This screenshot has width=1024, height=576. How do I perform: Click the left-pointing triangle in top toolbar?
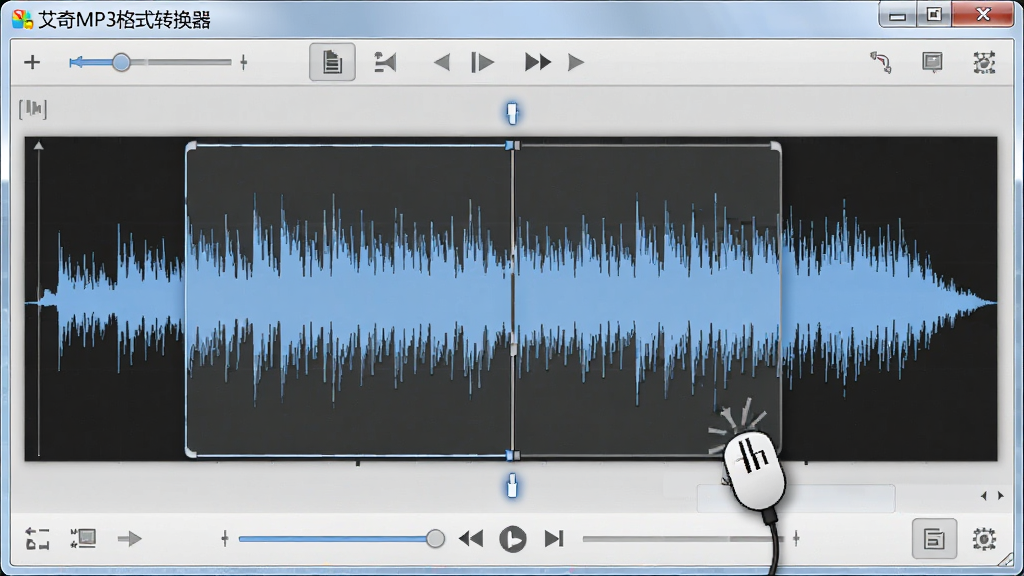click(441, 63)
